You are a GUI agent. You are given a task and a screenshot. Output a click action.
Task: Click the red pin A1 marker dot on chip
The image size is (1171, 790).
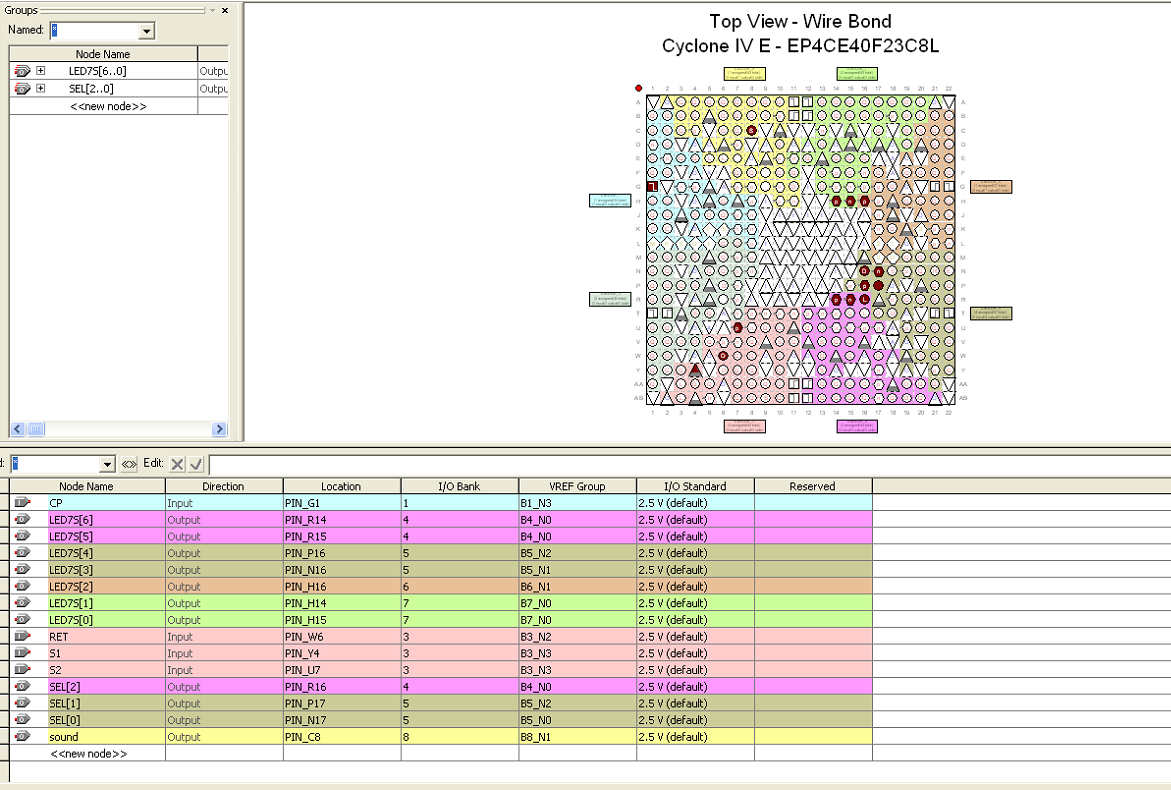(x=639, y=88)
